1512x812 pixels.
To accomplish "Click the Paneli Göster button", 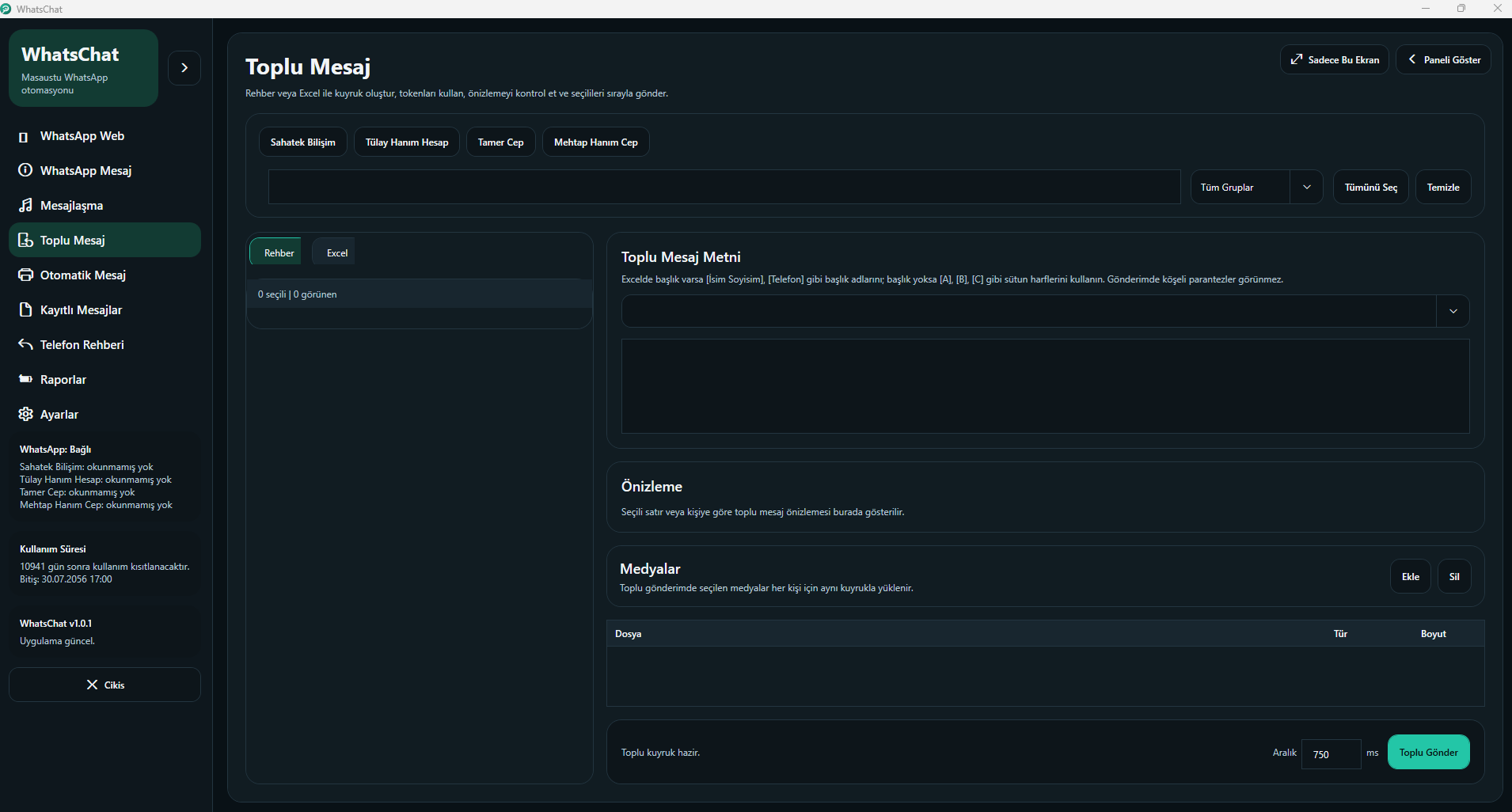I will tap(1444, 60).
